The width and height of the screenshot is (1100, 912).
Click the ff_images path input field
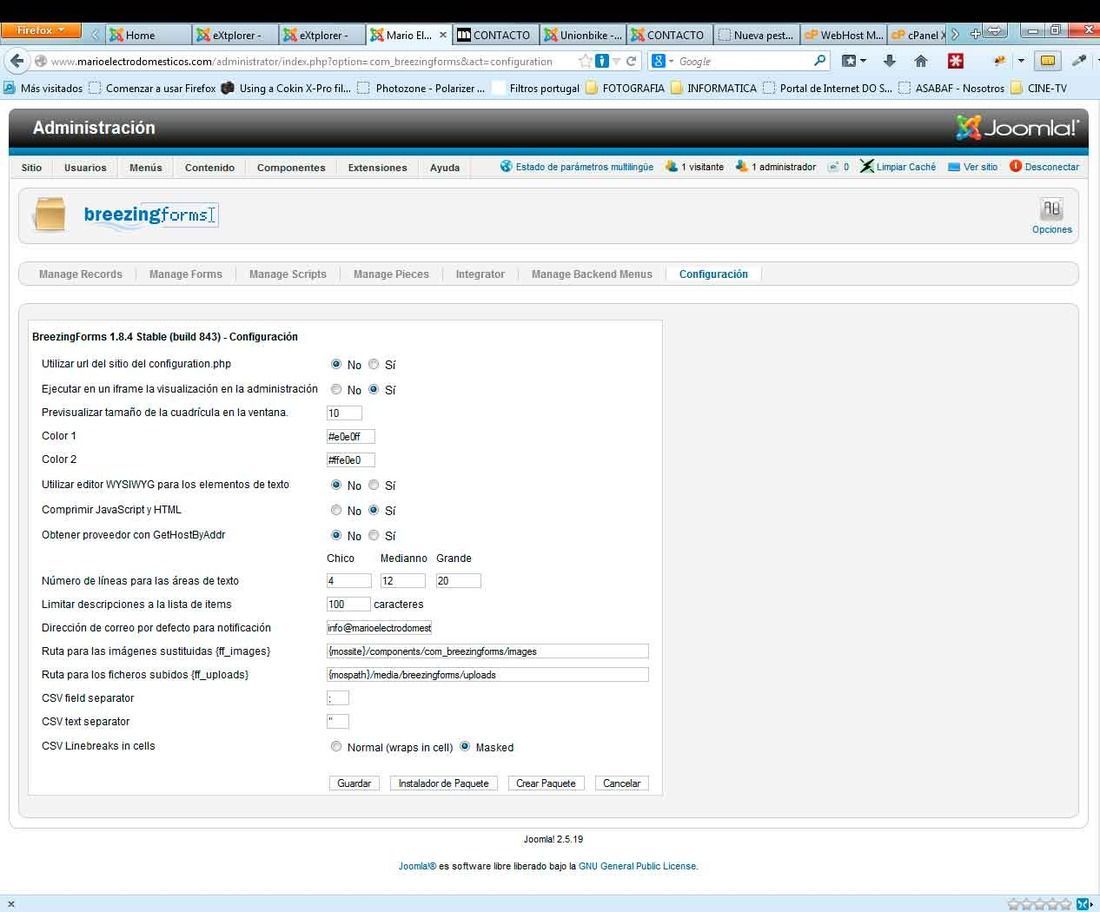tap(488, 651)
